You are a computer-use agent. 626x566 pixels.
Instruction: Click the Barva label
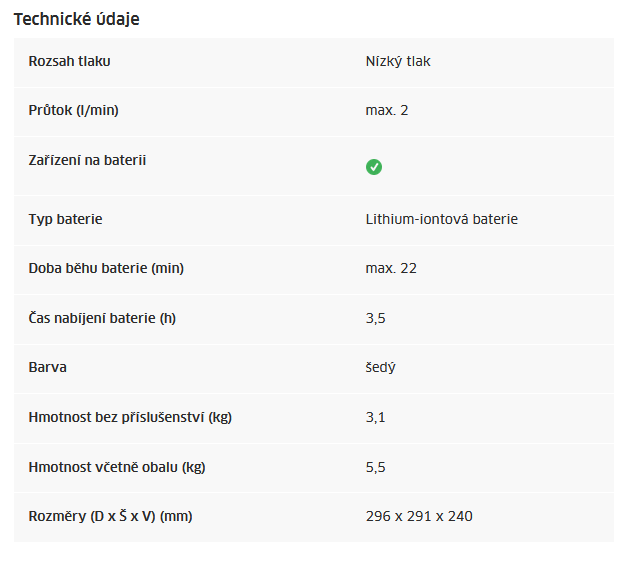coord(48,367)
